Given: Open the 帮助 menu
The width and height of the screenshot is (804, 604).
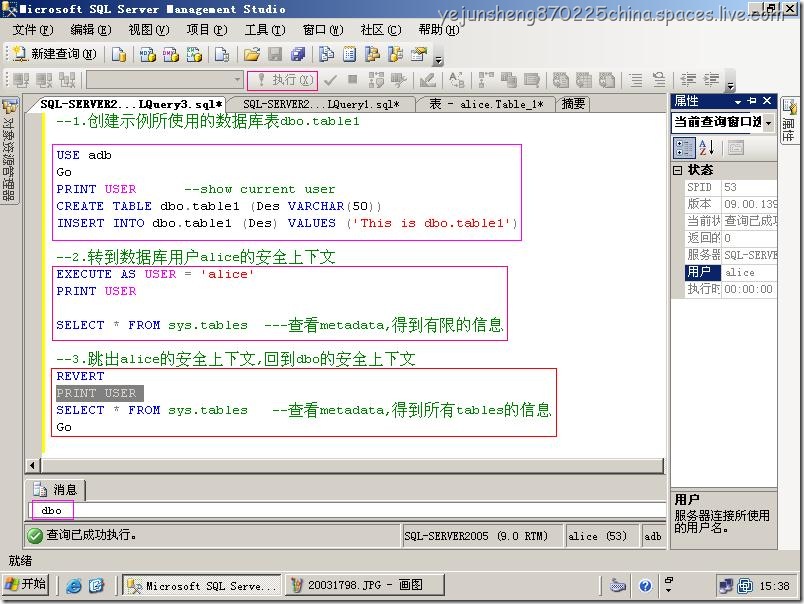Looking at the screenshot, I should 438,30.
